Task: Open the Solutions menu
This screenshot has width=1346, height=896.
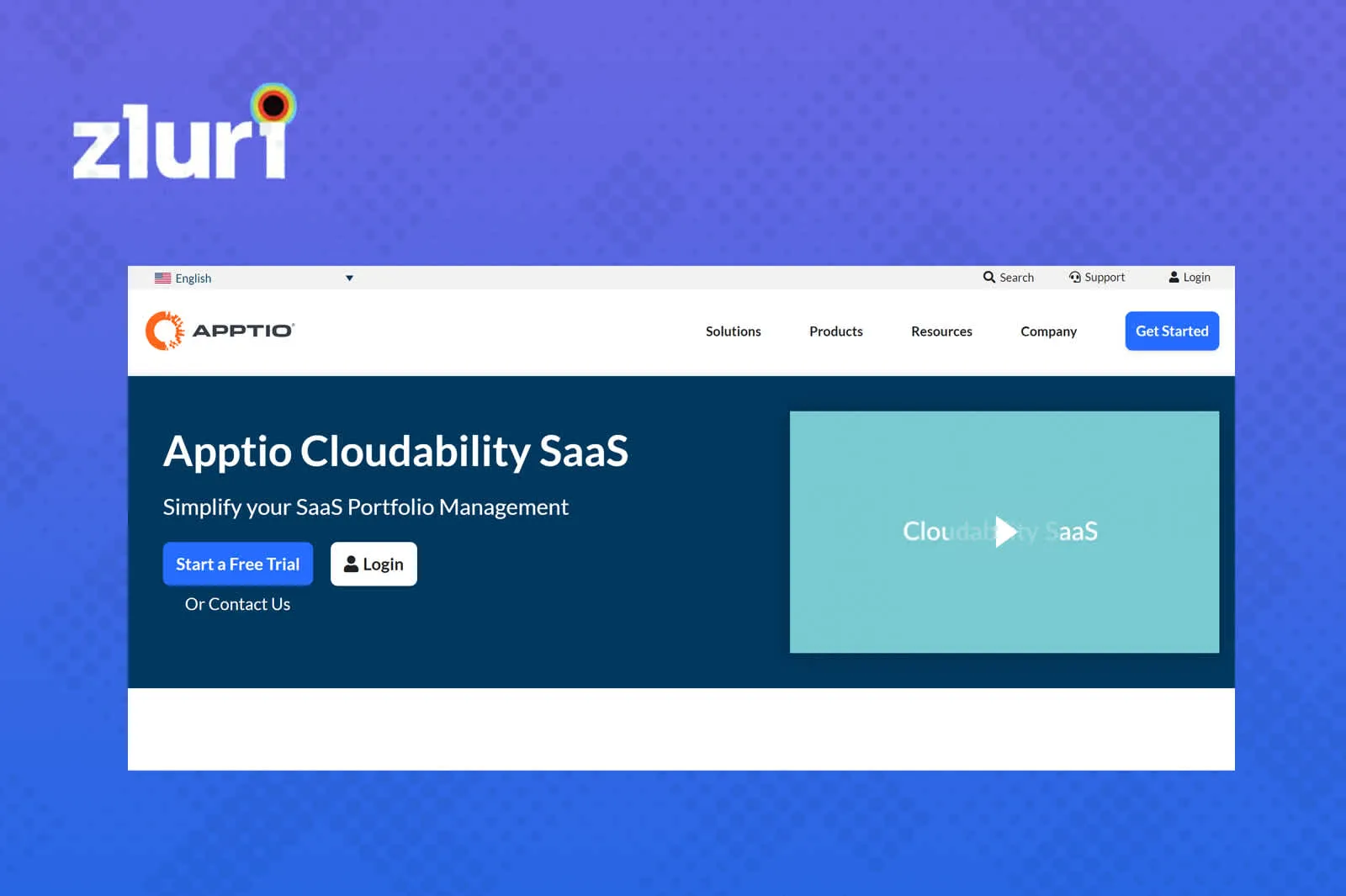Action: (733, 331)
